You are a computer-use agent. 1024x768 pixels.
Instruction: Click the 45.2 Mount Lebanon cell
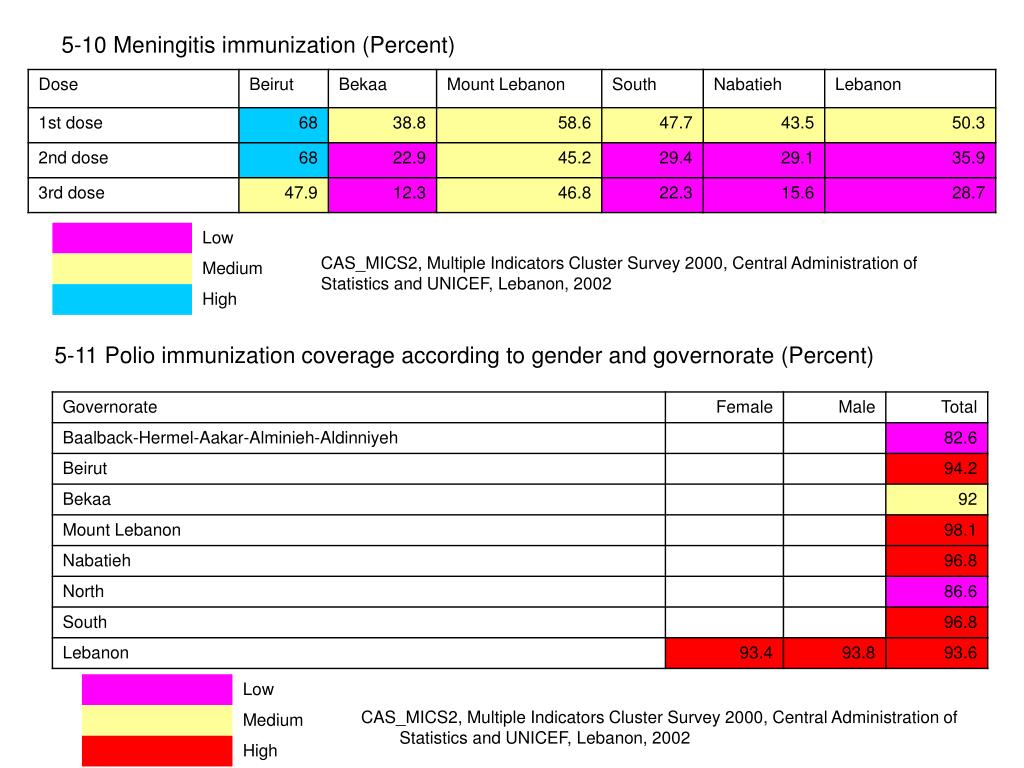click(x=519, y=160)
